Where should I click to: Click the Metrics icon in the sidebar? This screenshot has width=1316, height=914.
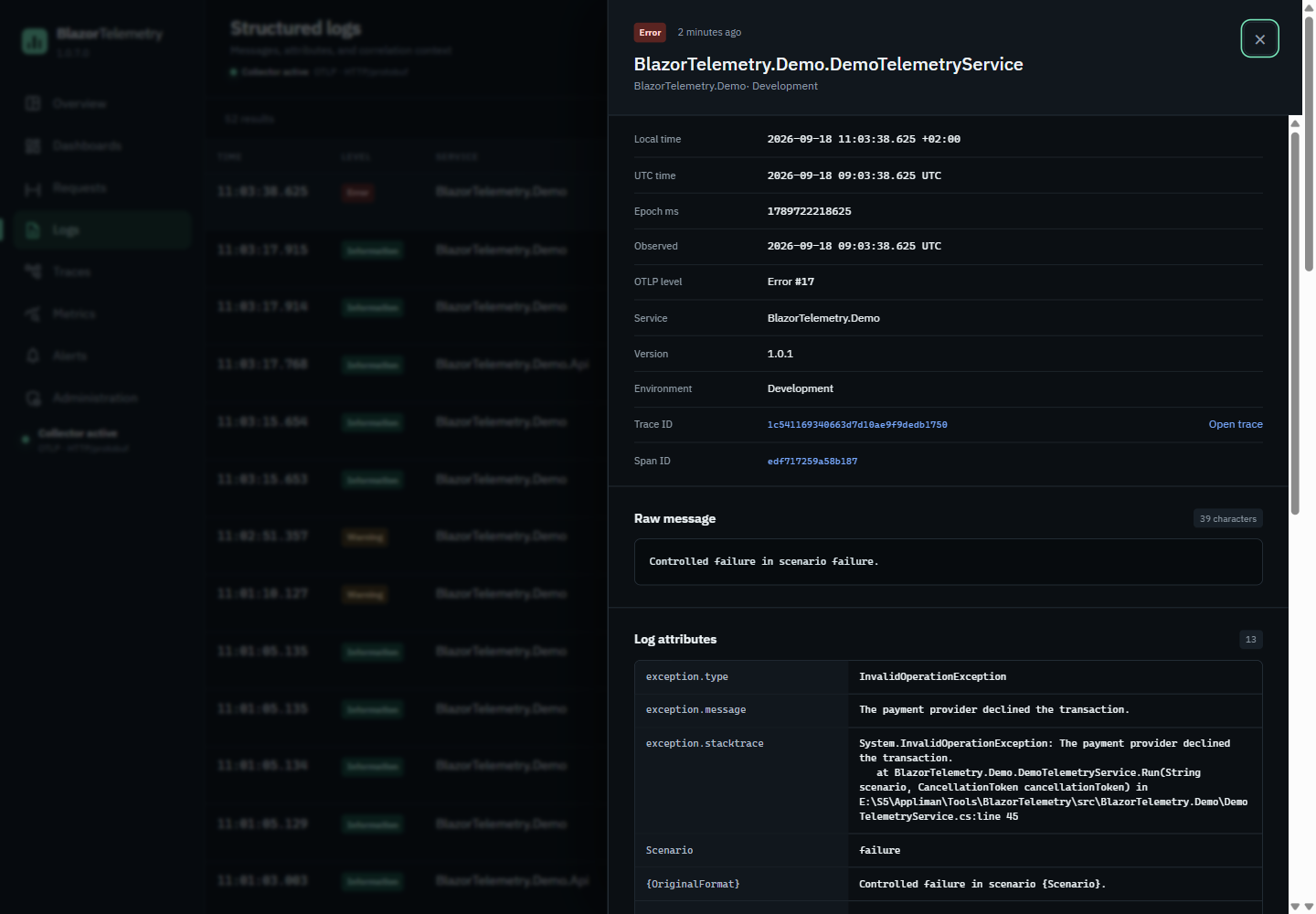(x=34, y=314)
